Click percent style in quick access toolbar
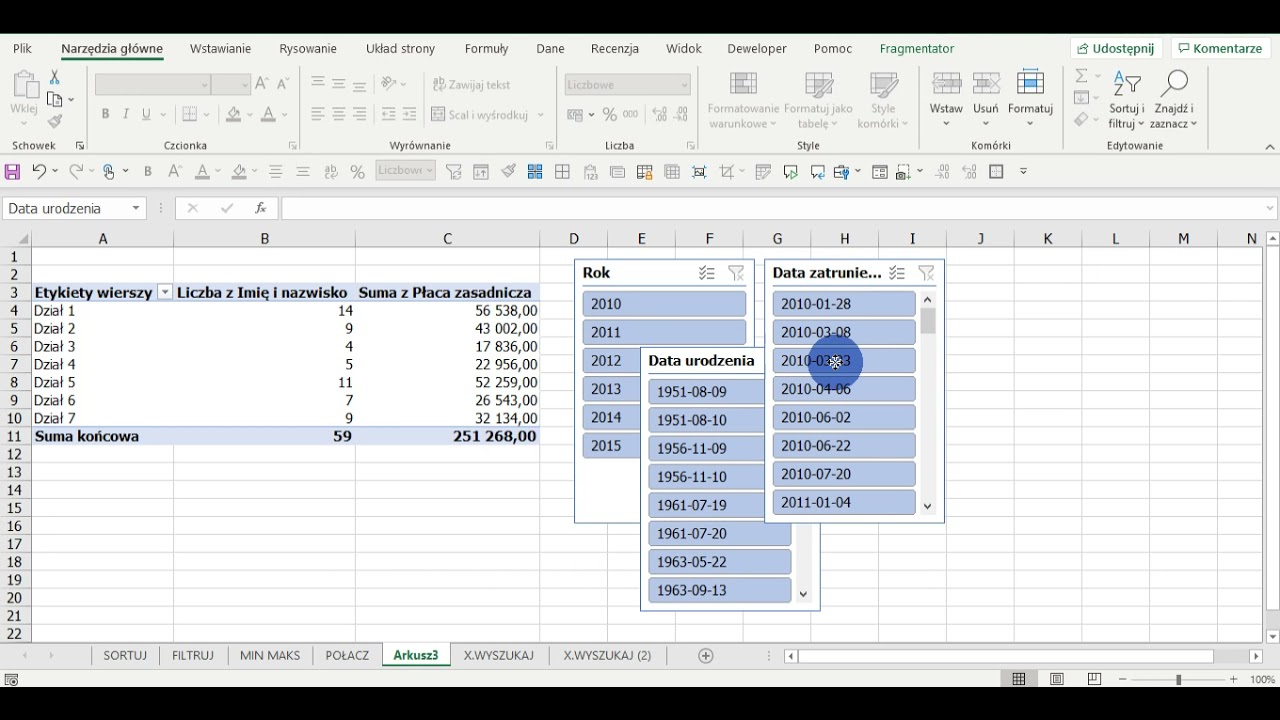Screen dimensions: 1280x720 tap(358, 172)
